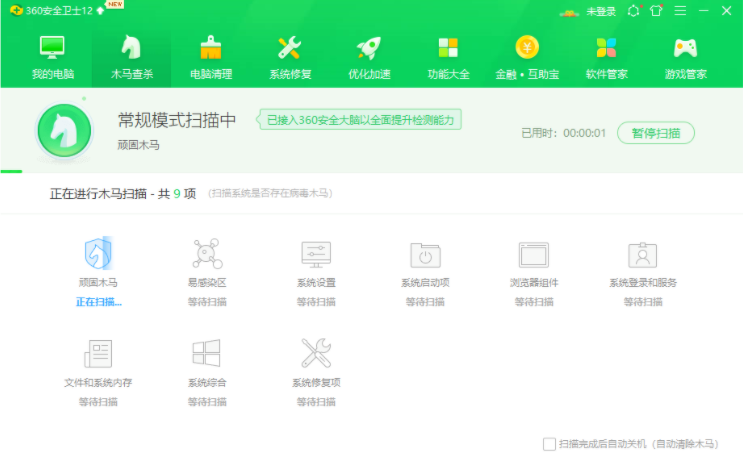The height and width of the screenshot is (455, 745).
Task: Open 软件管家 icon
Action: [x=606, y=48]
